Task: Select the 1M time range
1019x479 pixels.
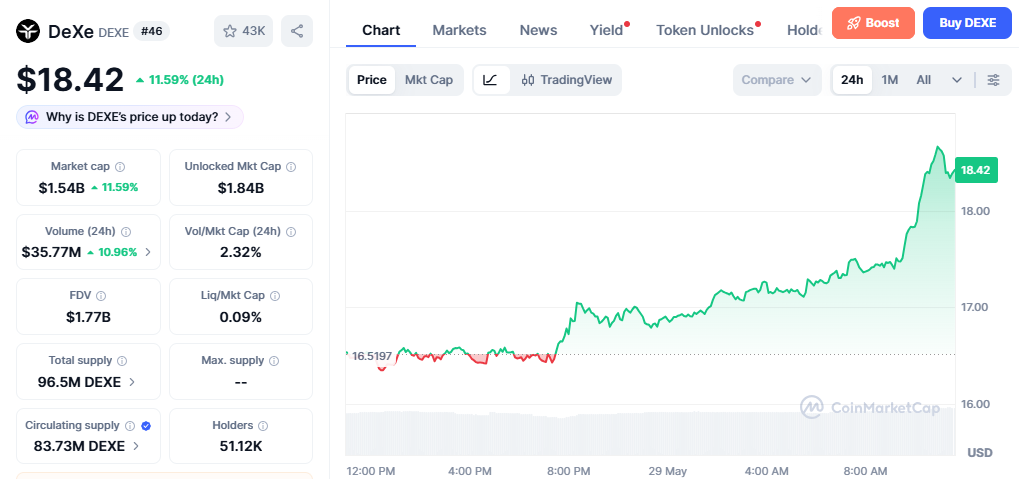Action: tap(890, 80)
